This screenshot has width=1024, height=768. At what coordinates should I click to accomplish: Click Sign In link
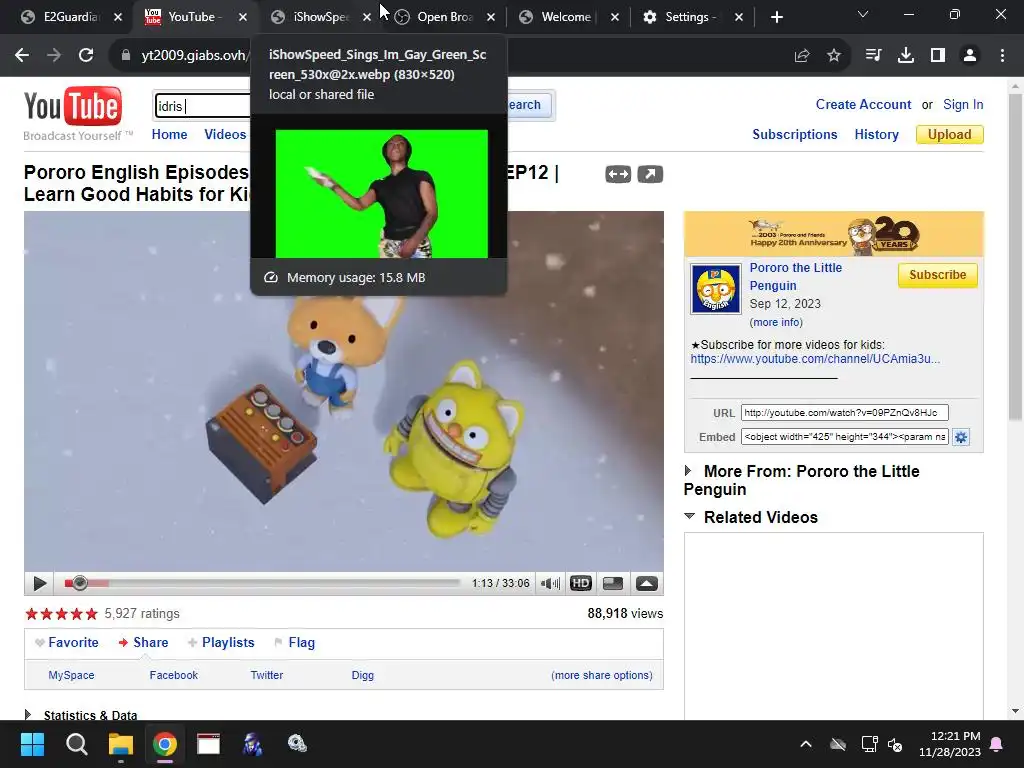(x=963, y=104)
